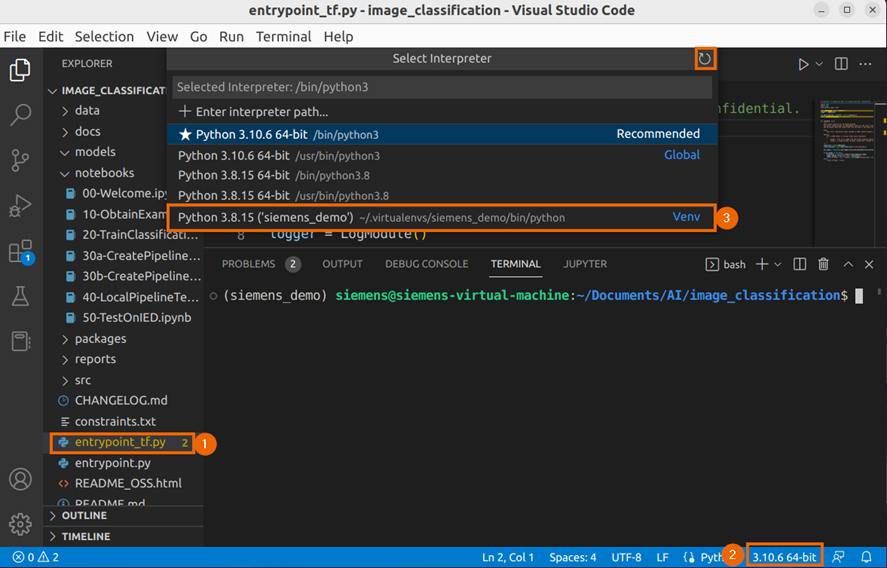Open the Run and Debug view
The width and height of the screenshot is (887, 568).
point(20,206)
